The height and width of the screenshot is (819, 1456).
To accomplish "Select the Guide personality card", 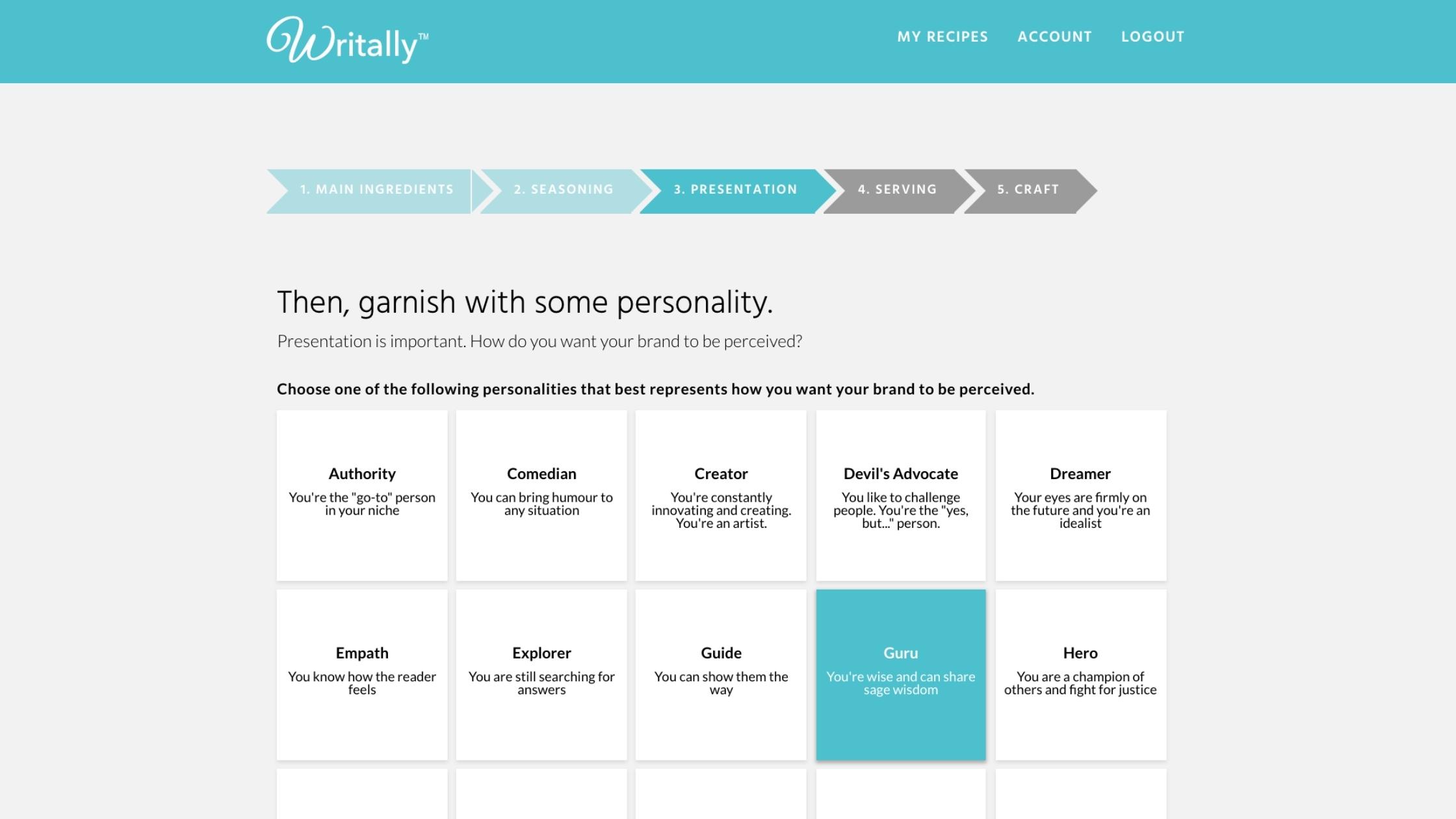I will (x=721, y=675).
